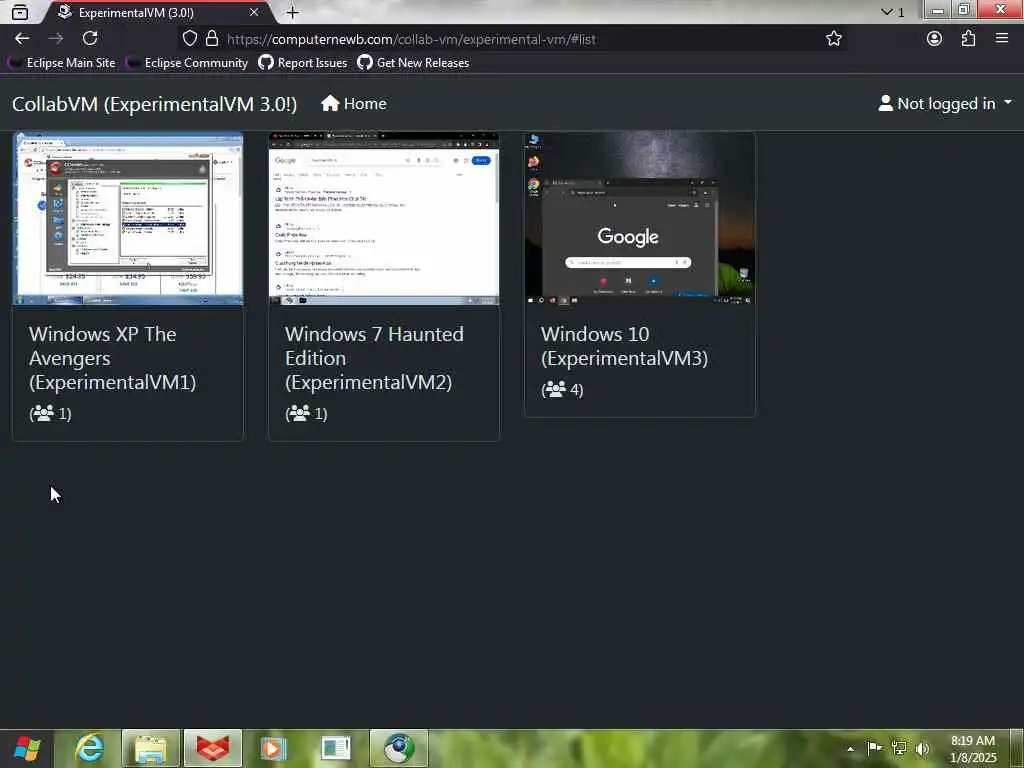Reload the page with refresh icon
The image size is (1024, 768).
pyautogui.click(x=90, y=39)
